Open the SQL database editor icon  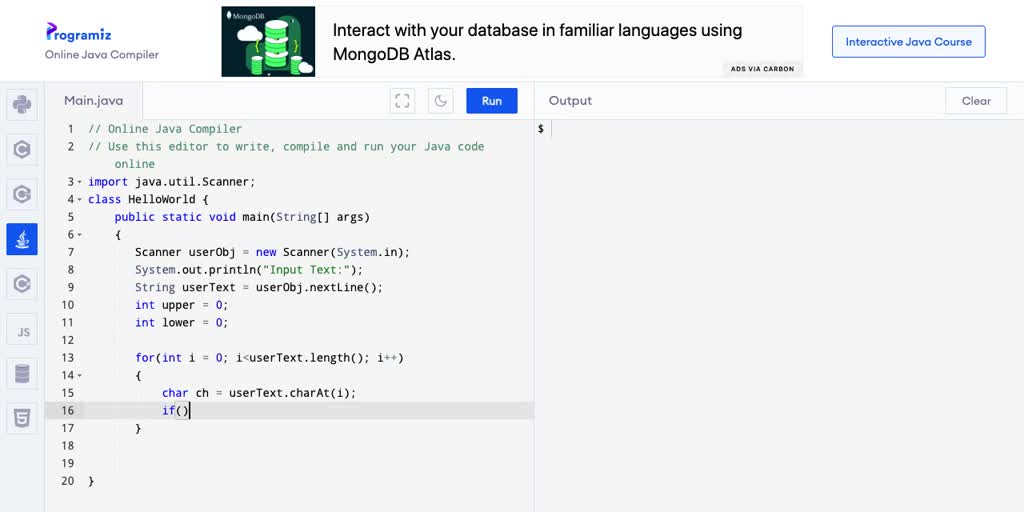click(x=22, y=374)
